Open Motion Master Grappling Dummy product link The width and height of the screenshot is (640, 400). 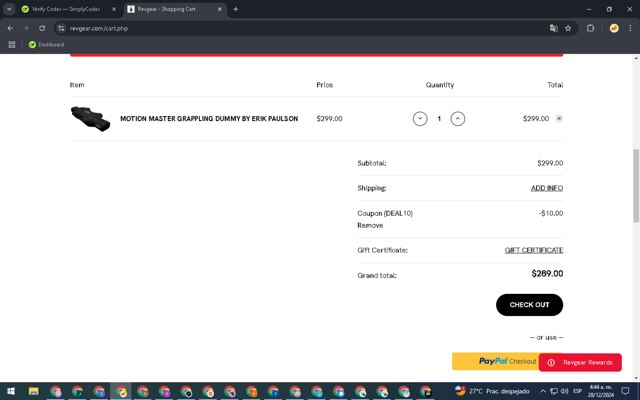pyautogui.click(x=209, y=119)
